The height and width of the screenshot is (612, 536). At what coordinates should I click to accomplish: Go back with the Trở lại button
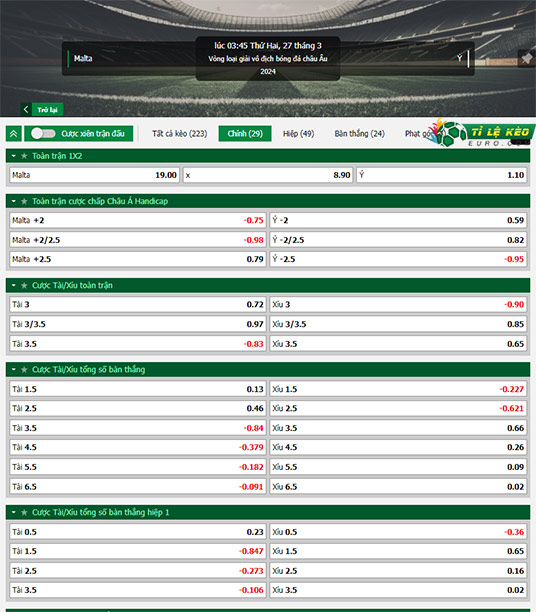point(42,110)
